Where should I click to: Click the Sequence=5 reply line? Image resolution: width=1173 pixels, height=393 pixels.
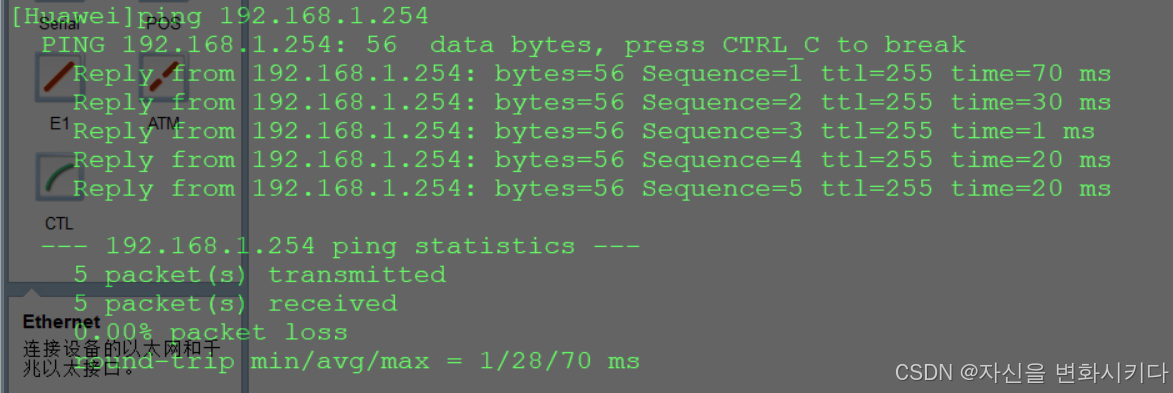click(x=592, y=189)
